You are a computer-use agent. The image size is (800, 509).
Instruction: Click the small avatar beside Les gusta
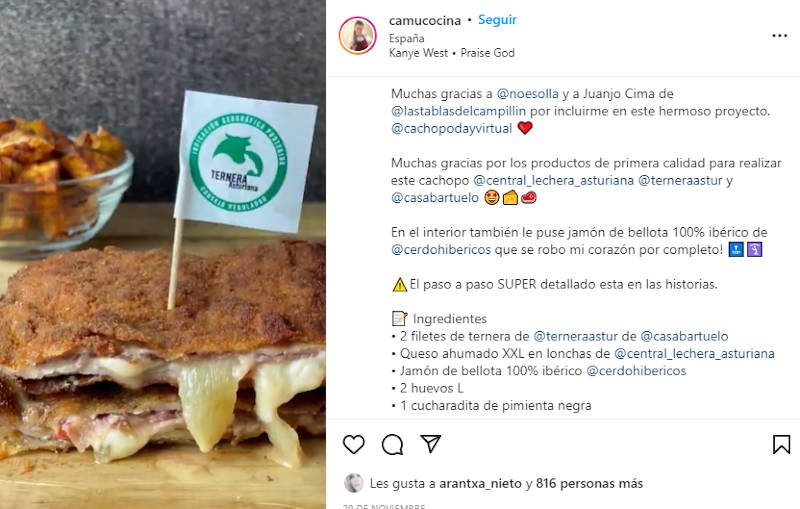tap(354, 483)
